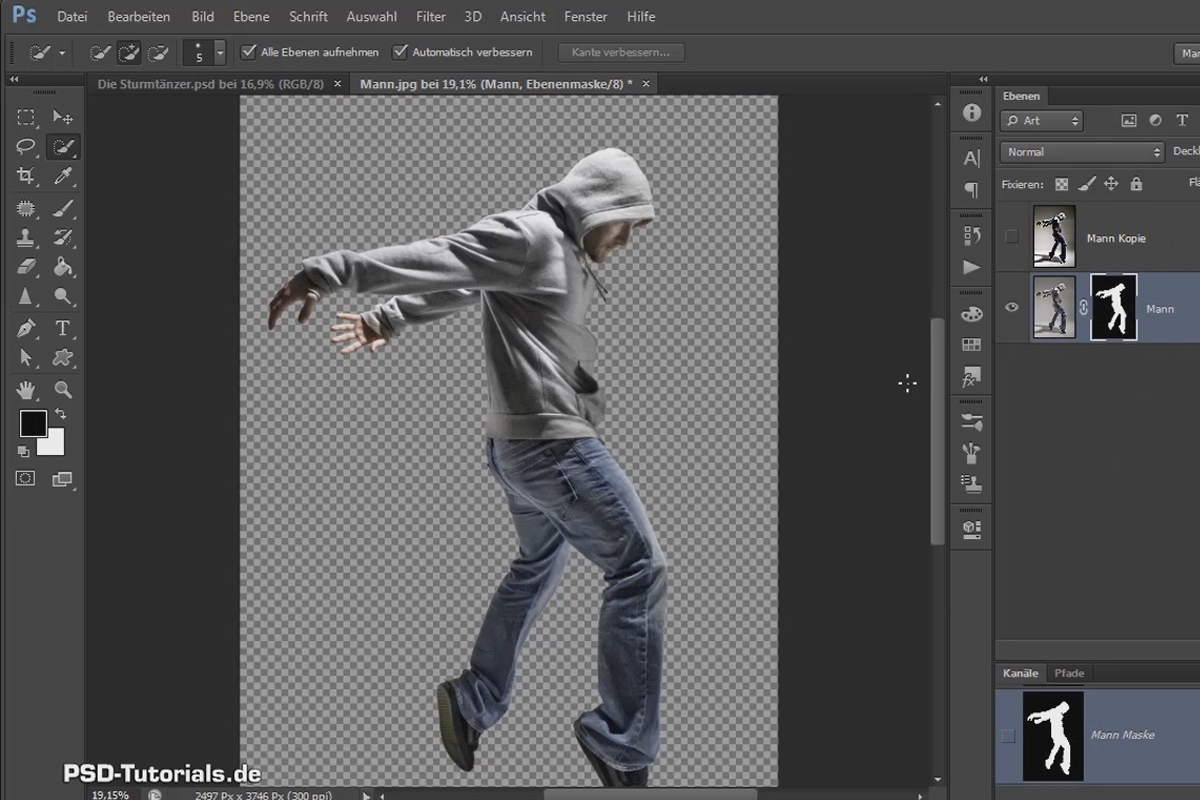This screenshot has height=800, width=1200.
Task: Show the Mann Kopie layer
Action: pos(1011,237)
